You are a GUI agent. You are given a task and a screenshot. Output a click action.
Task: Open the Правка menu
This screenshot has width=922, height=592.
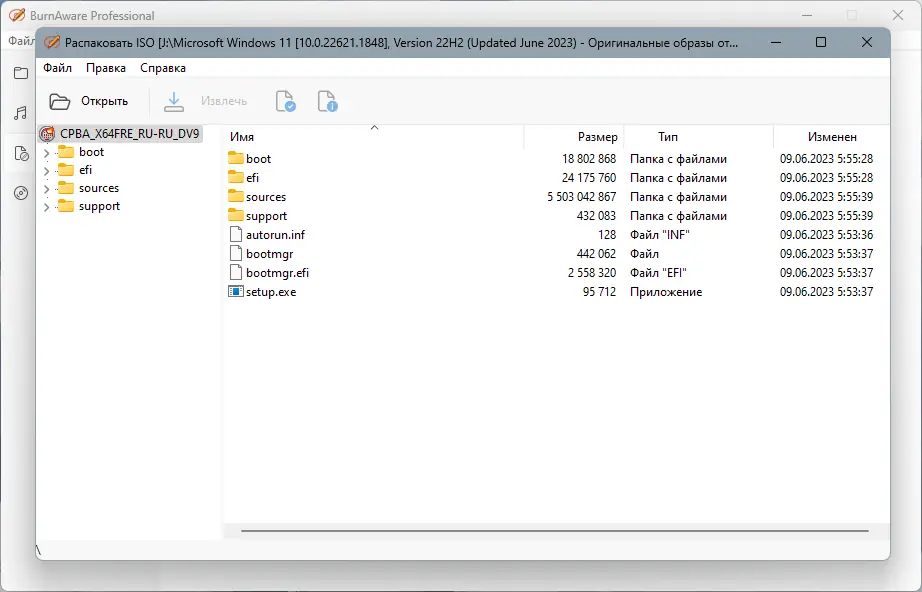(106, 68)
